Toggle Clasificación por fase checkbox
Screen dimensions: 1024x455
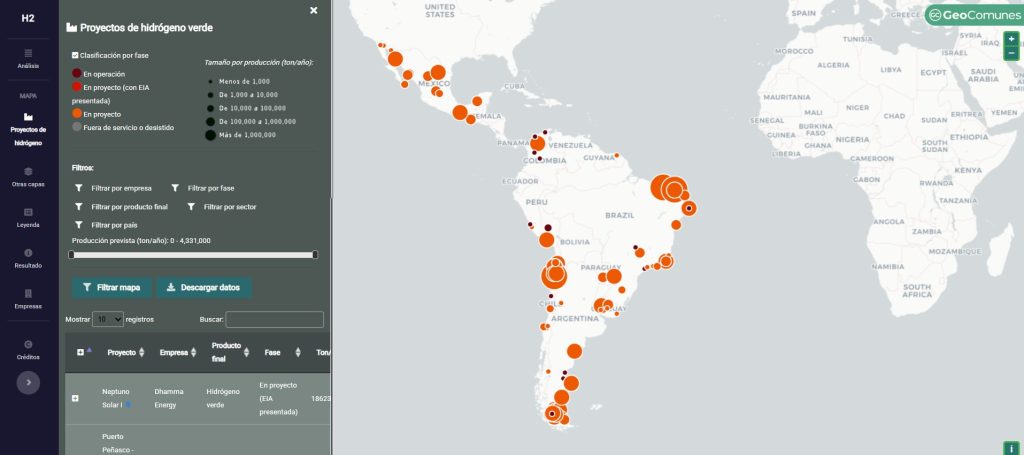(x=75, y=55)
